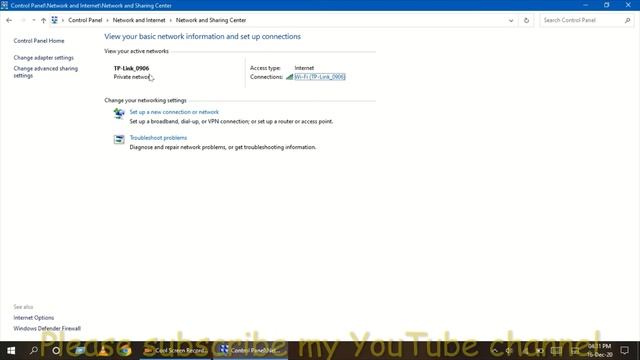
Task: Click the Control Panel icon in address bar
Action: pyautogui.click(x=54, y=20)
